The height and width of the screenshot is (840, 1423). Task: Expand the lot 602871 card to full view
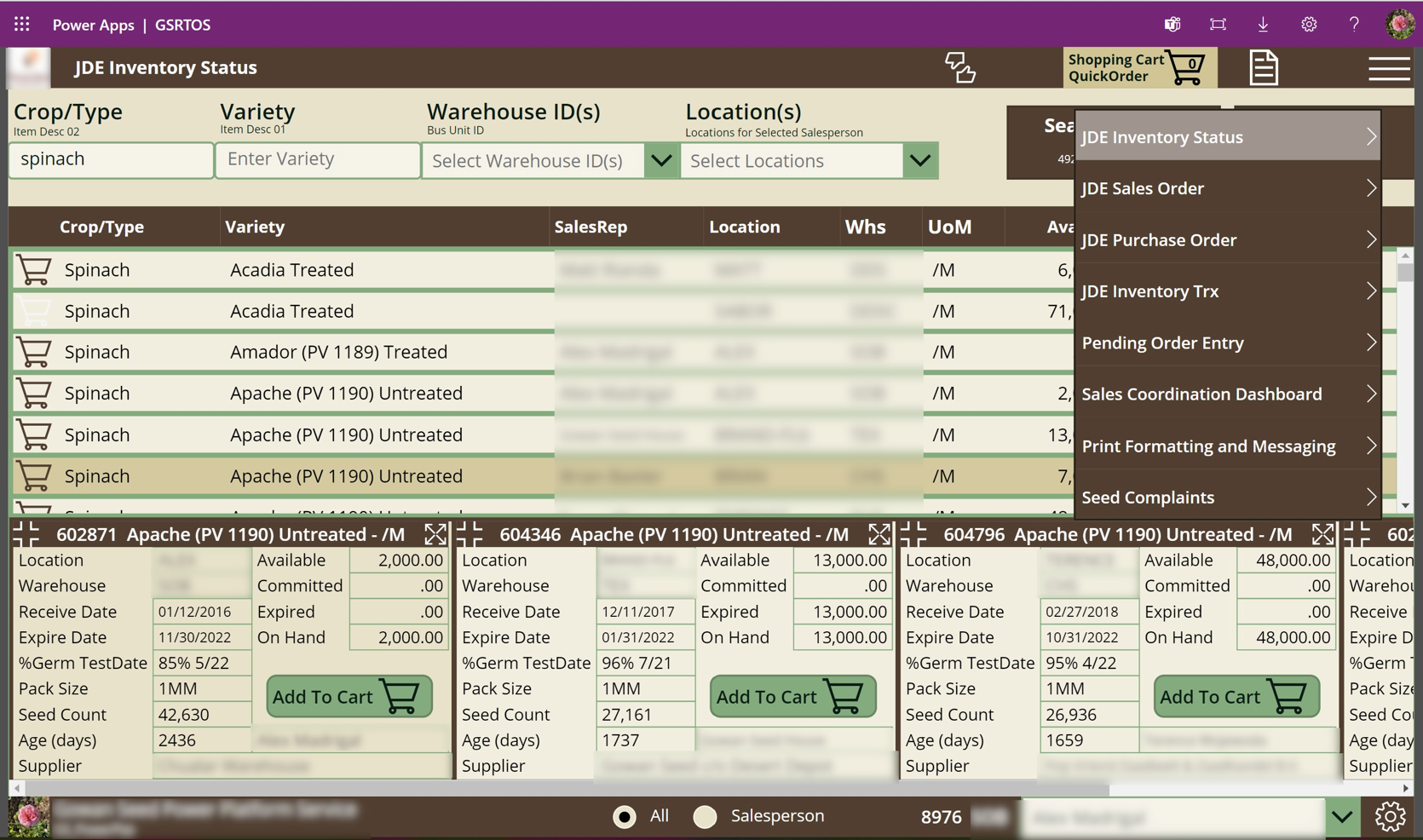point(435,534)
